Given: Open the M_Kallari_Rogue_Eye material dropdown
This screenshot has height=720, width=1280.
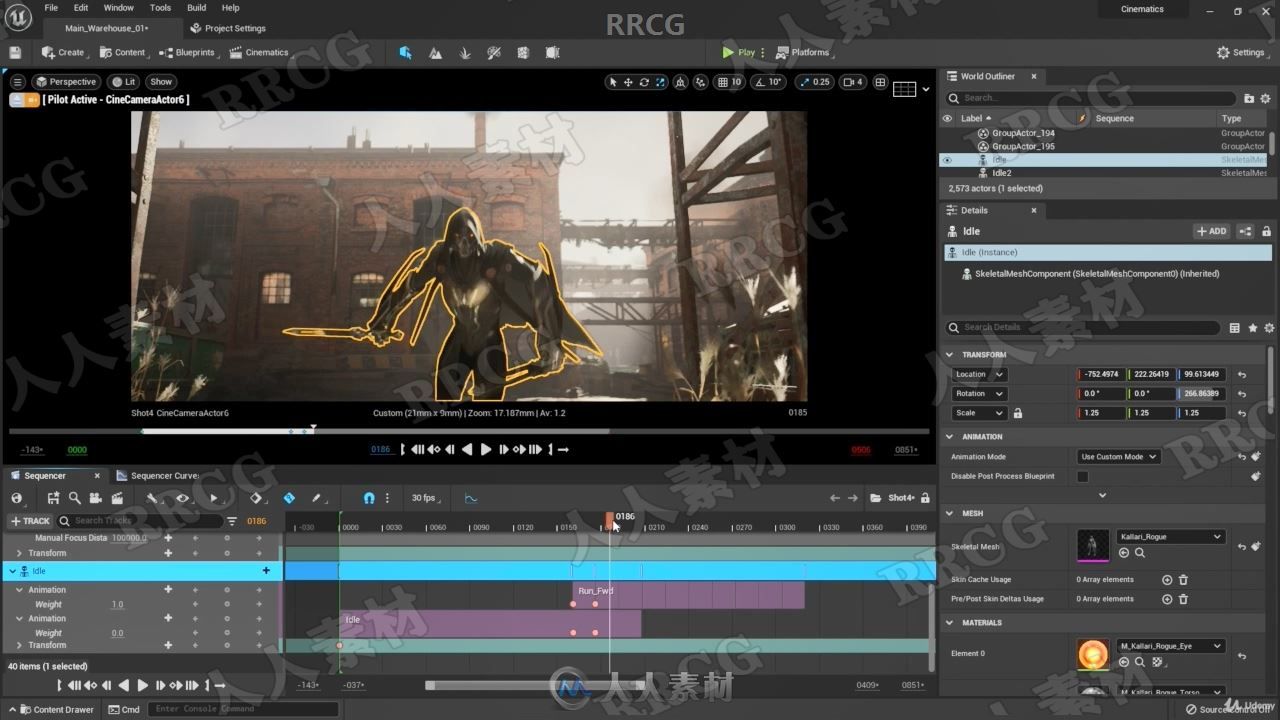Looking at the screenshot, I should [x=1170, y=646].
